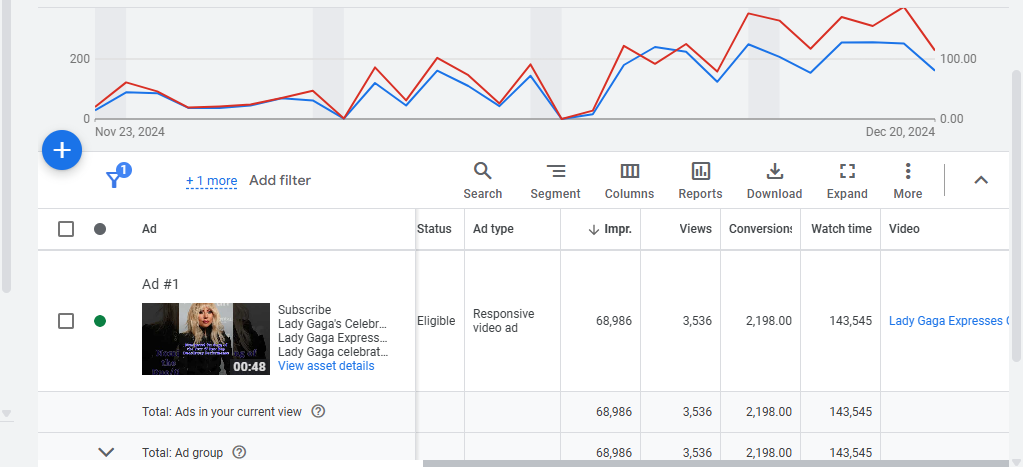Click Ad #1 conversions value 2,198.00

tap(769, 321)
